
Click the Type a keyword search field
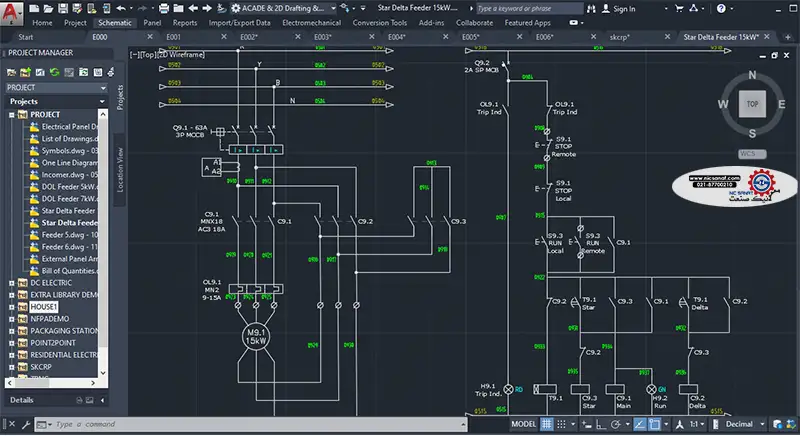pos(529,9)
